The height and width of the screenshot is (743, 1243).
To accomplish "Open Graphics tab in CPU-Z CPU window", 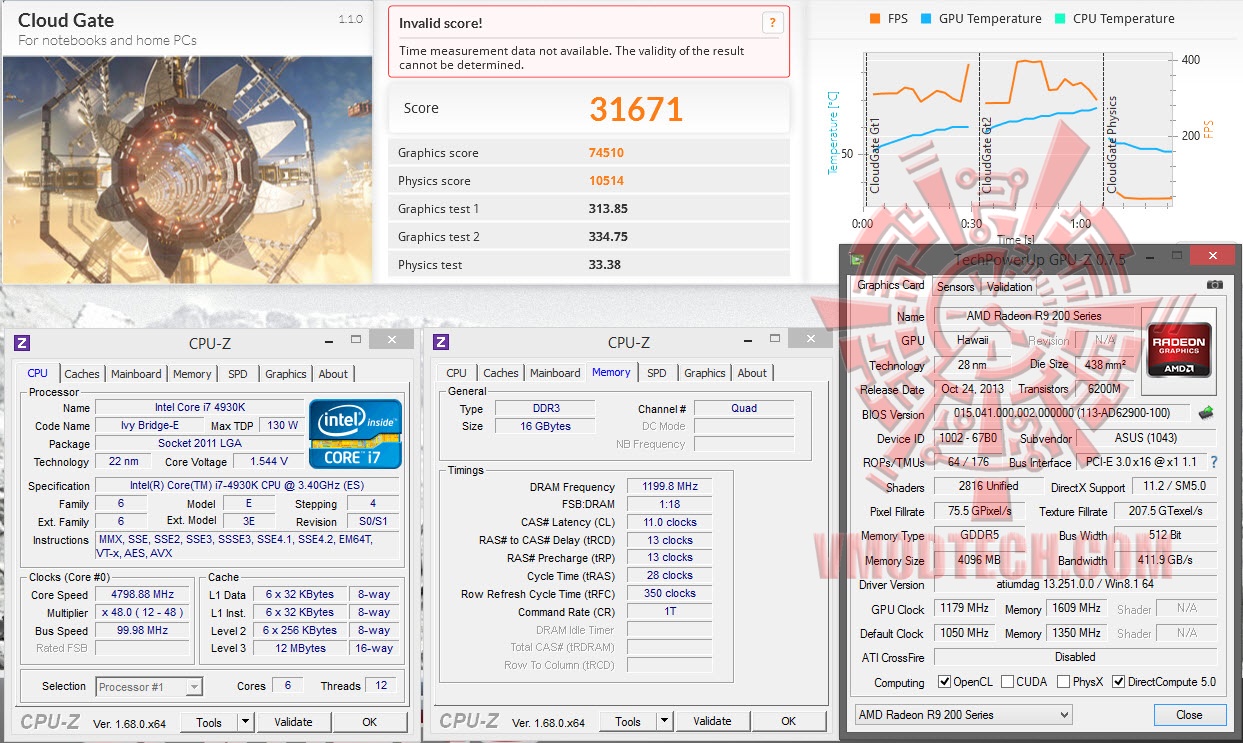I will click(286, 374).
